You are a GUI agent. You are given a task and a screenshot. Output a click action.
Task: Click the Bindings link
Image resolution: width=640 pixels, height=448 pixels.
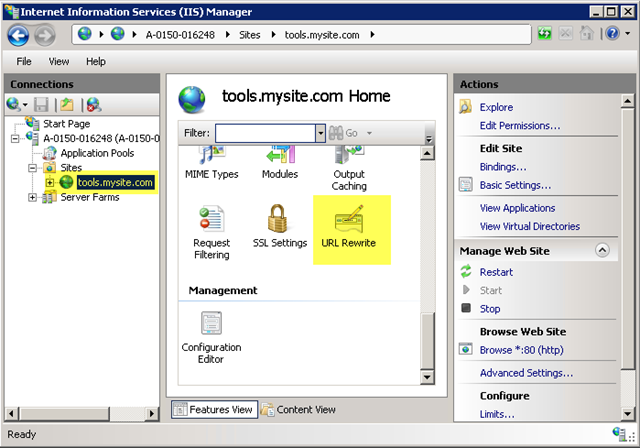coord(503,167)
